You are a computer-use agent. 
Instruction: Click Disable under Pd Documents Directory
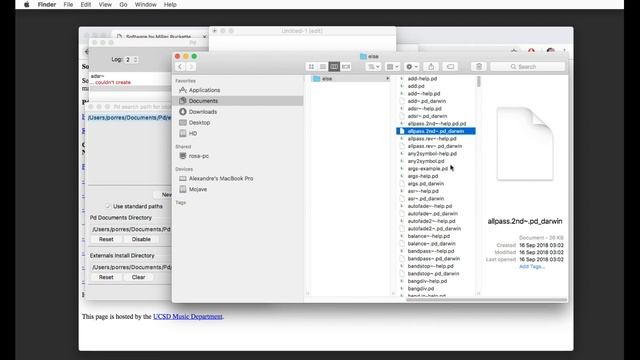tap(141, 239)
